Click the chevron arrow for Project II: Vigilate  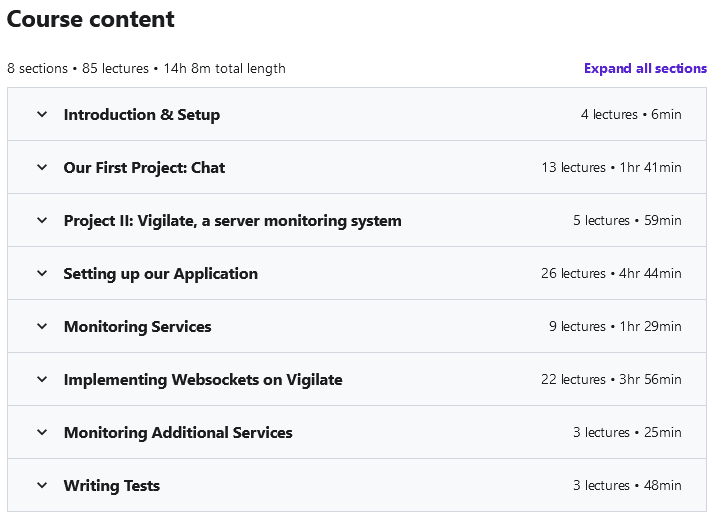tap(42, 221)
